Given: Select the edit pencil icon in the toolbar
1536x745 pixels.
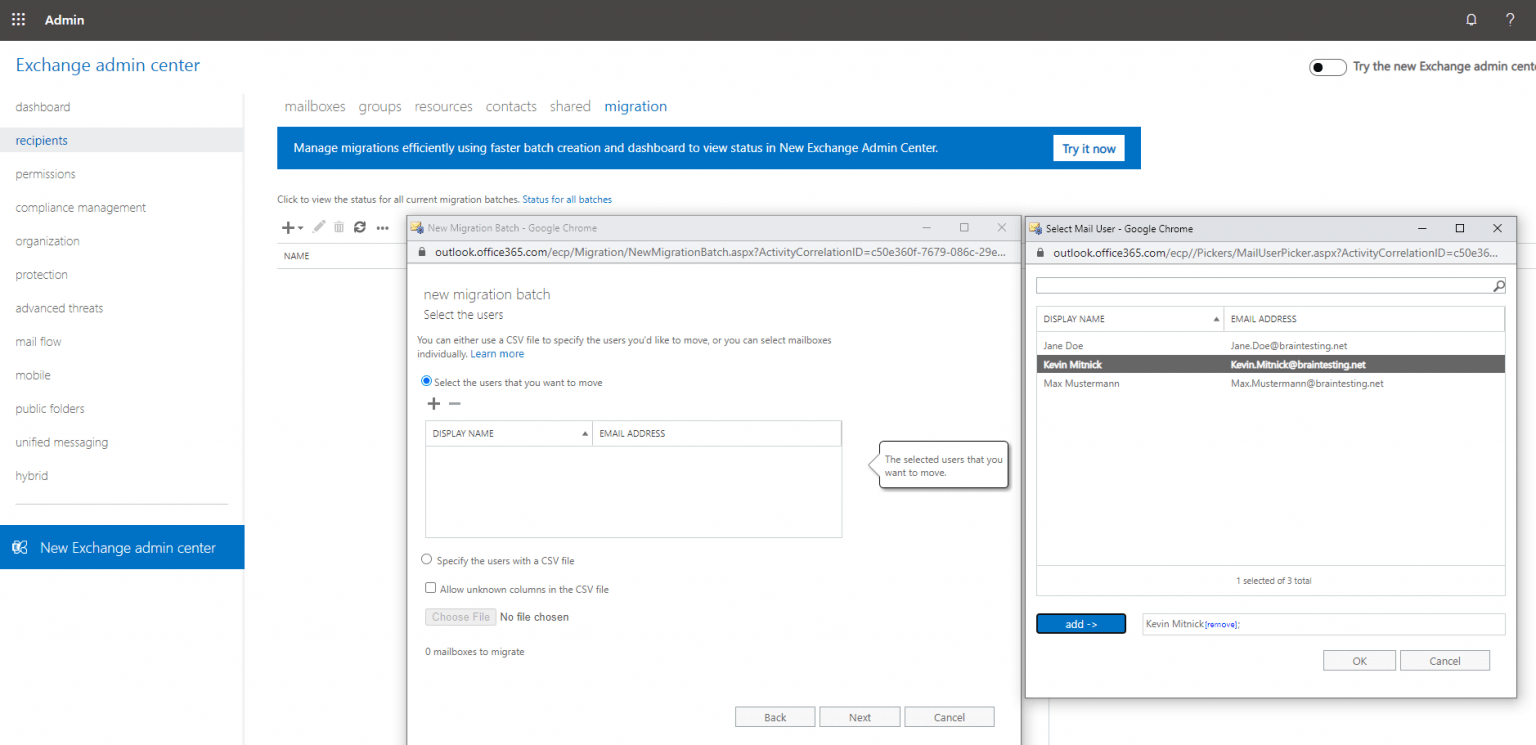Looking at the screenshot, I should pyautogui.click(x=318, y=227).
